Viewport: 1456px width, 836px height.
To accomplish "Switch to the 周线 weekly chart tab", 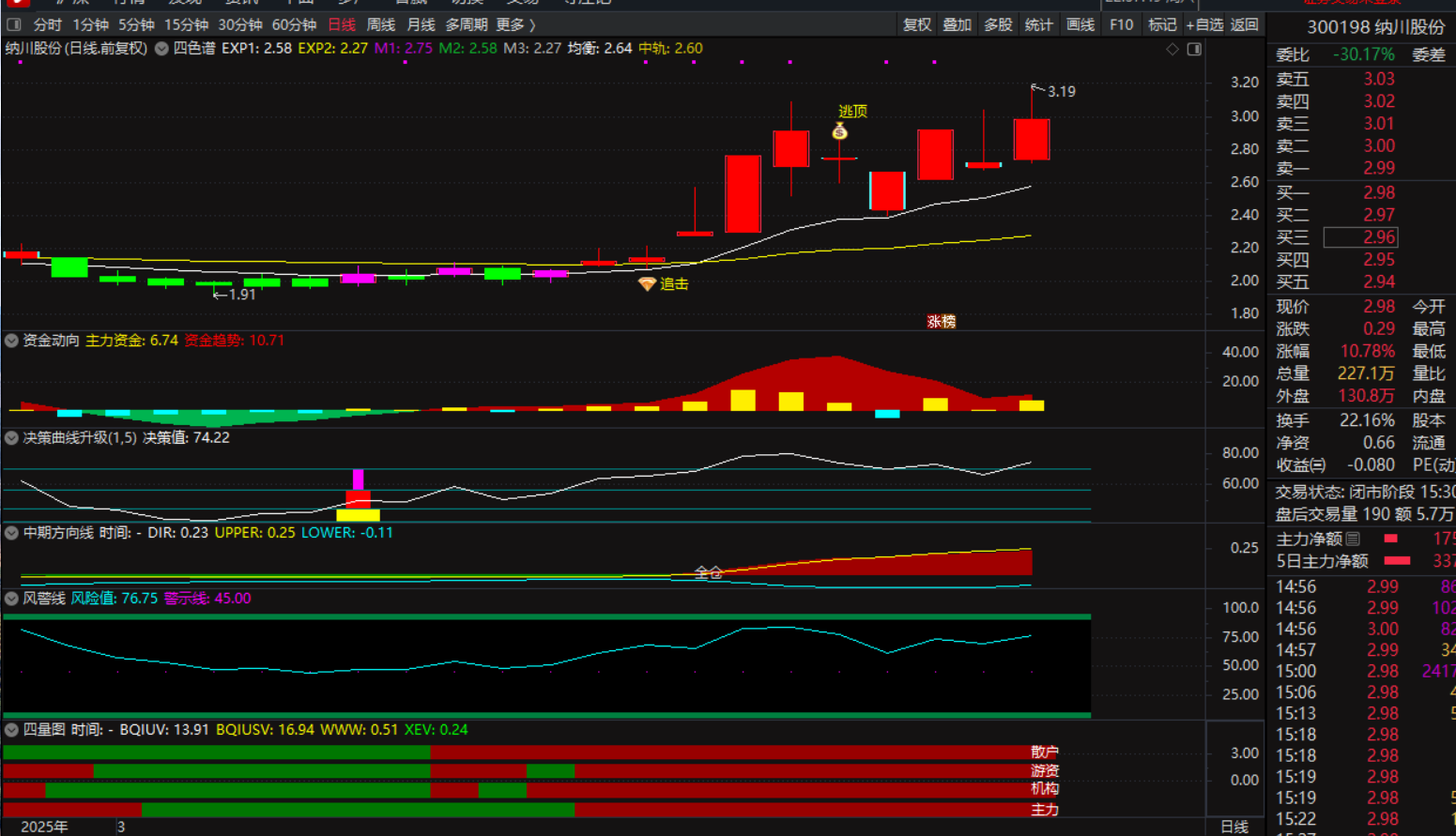I will 380,24.
